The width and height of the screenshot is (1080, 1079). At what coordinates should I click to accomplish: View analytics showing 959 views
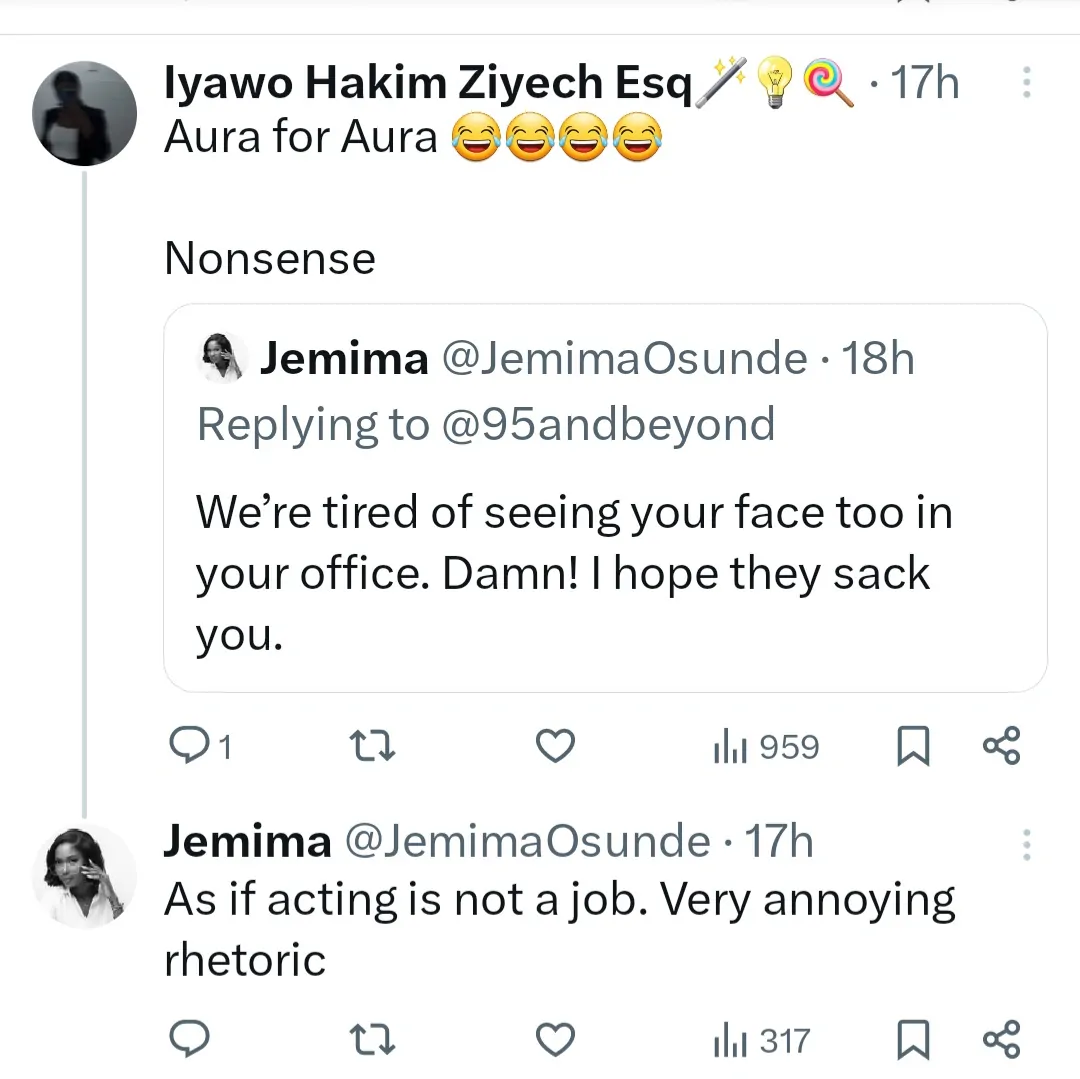[x=765, y=747]
